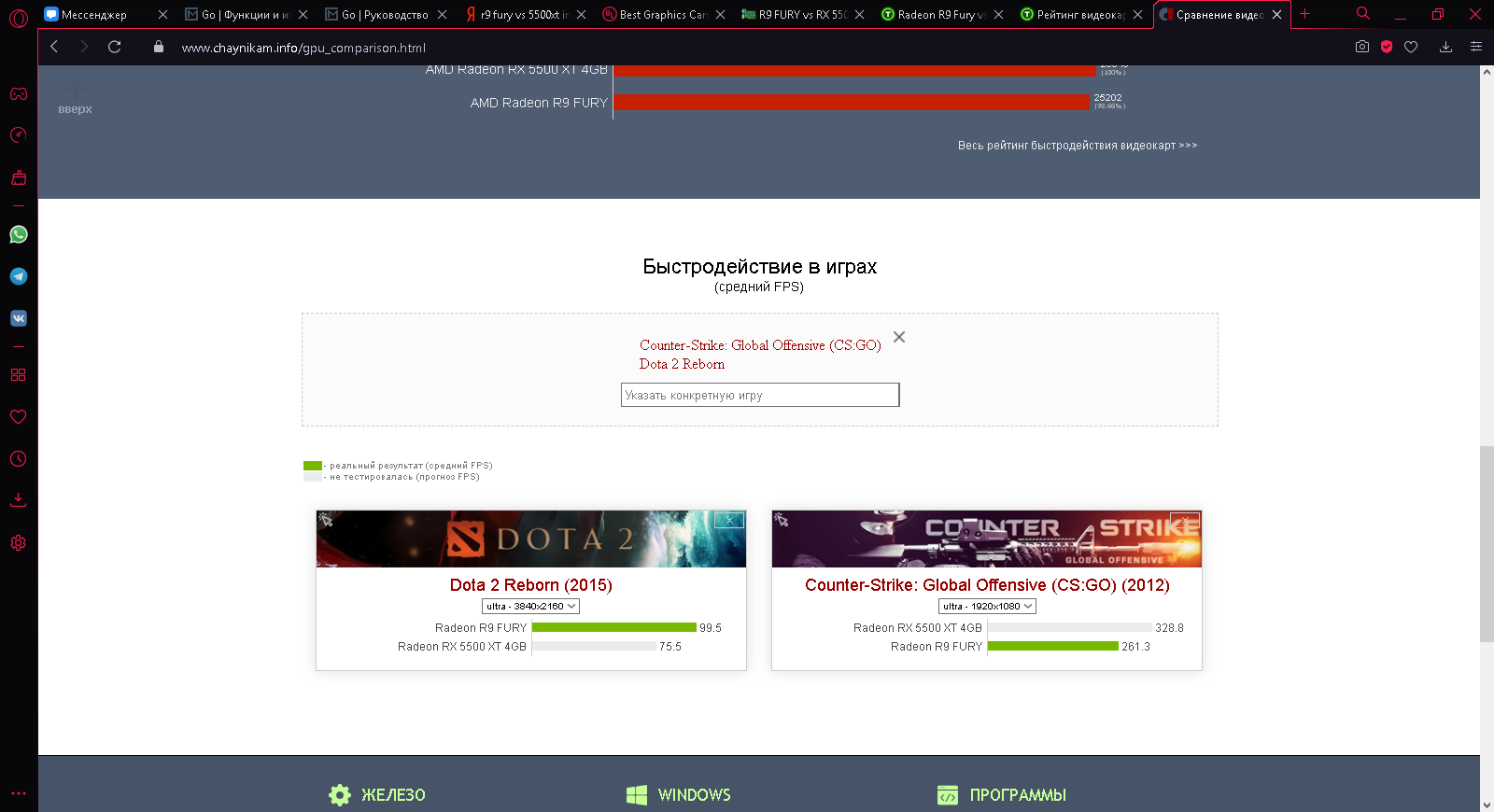
Task: Open the ad blocker shield icon
Action: (x=1387, y=47)
